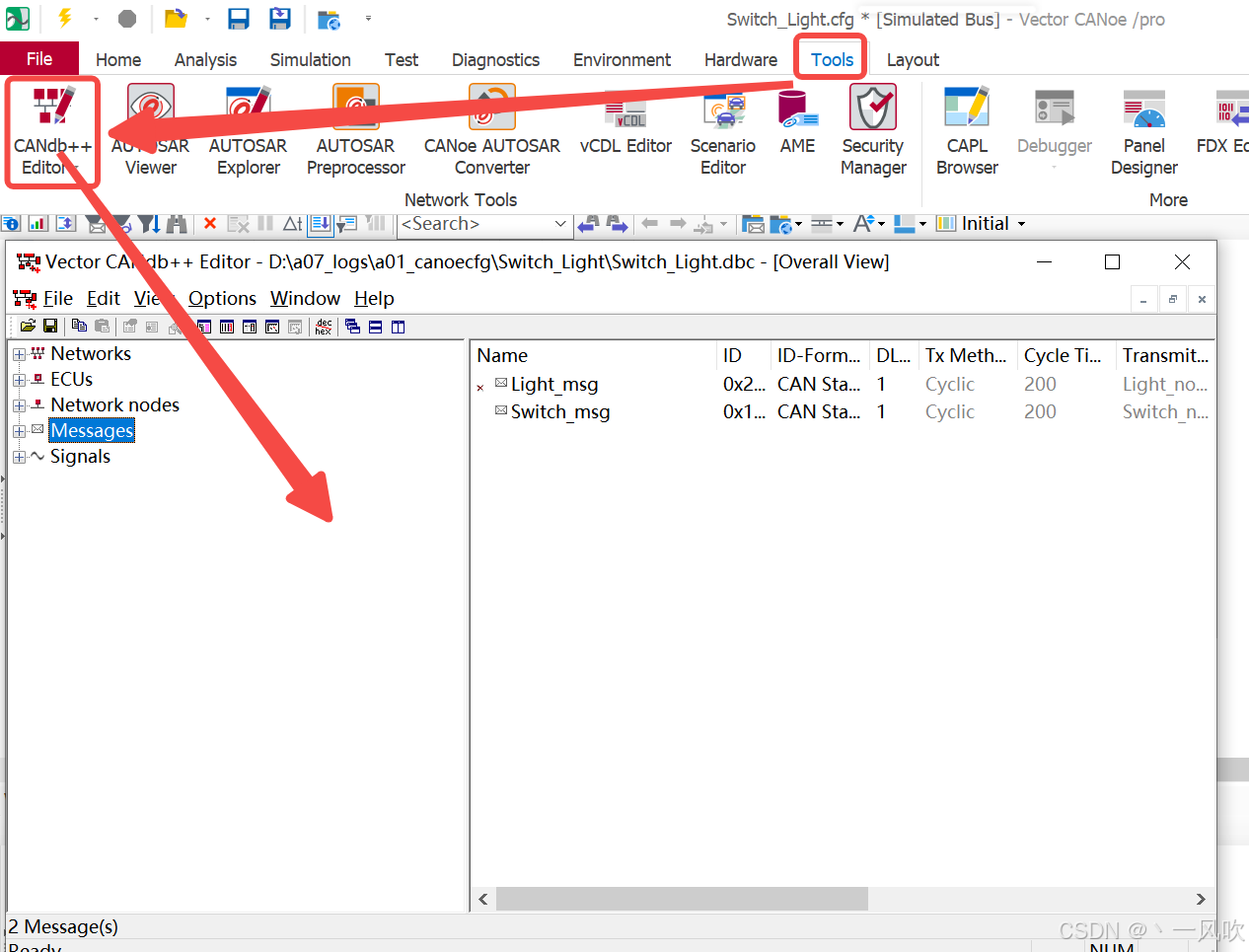
Task: Click the red X delete icon in trace toolbar
Action: [x=210, y=224]
